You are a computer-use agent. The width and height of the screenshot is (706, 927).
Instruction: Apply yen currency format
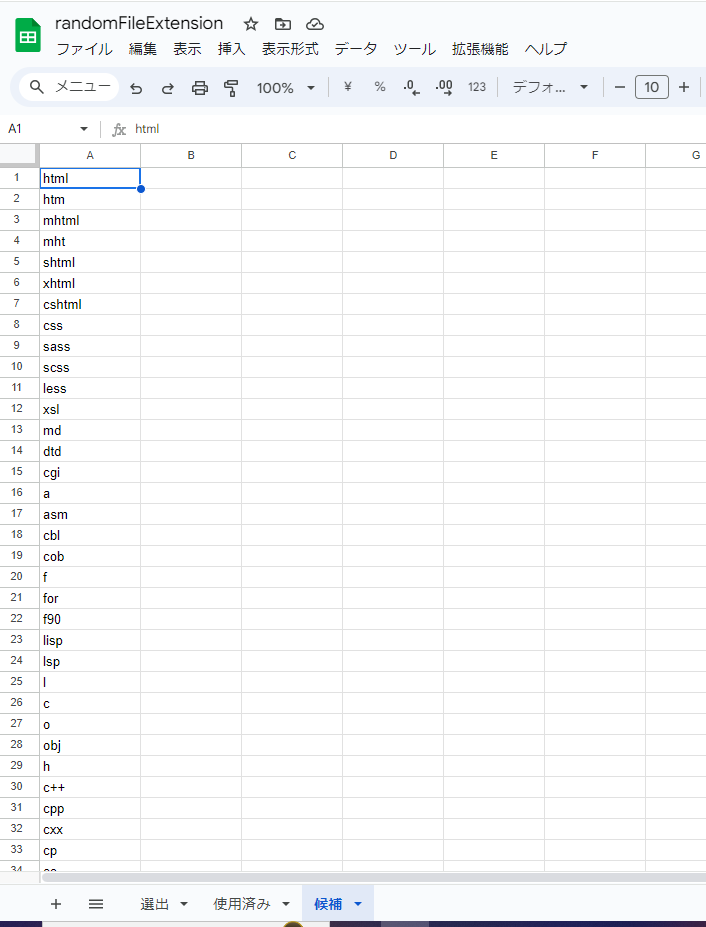pos(348,87)
